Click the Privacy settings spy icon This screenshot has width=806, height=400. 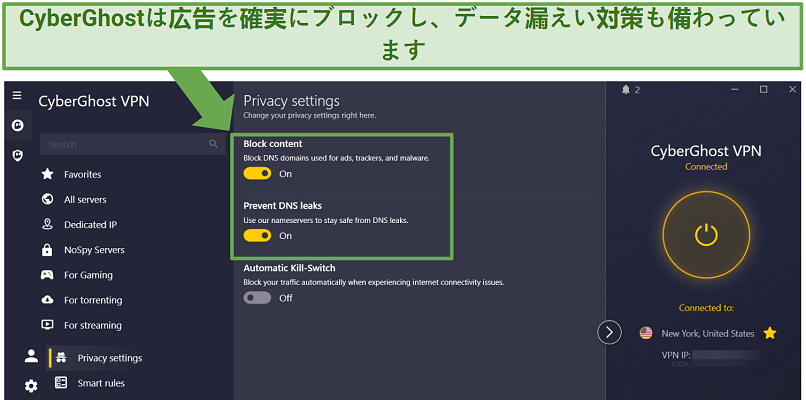click(61, 358)
